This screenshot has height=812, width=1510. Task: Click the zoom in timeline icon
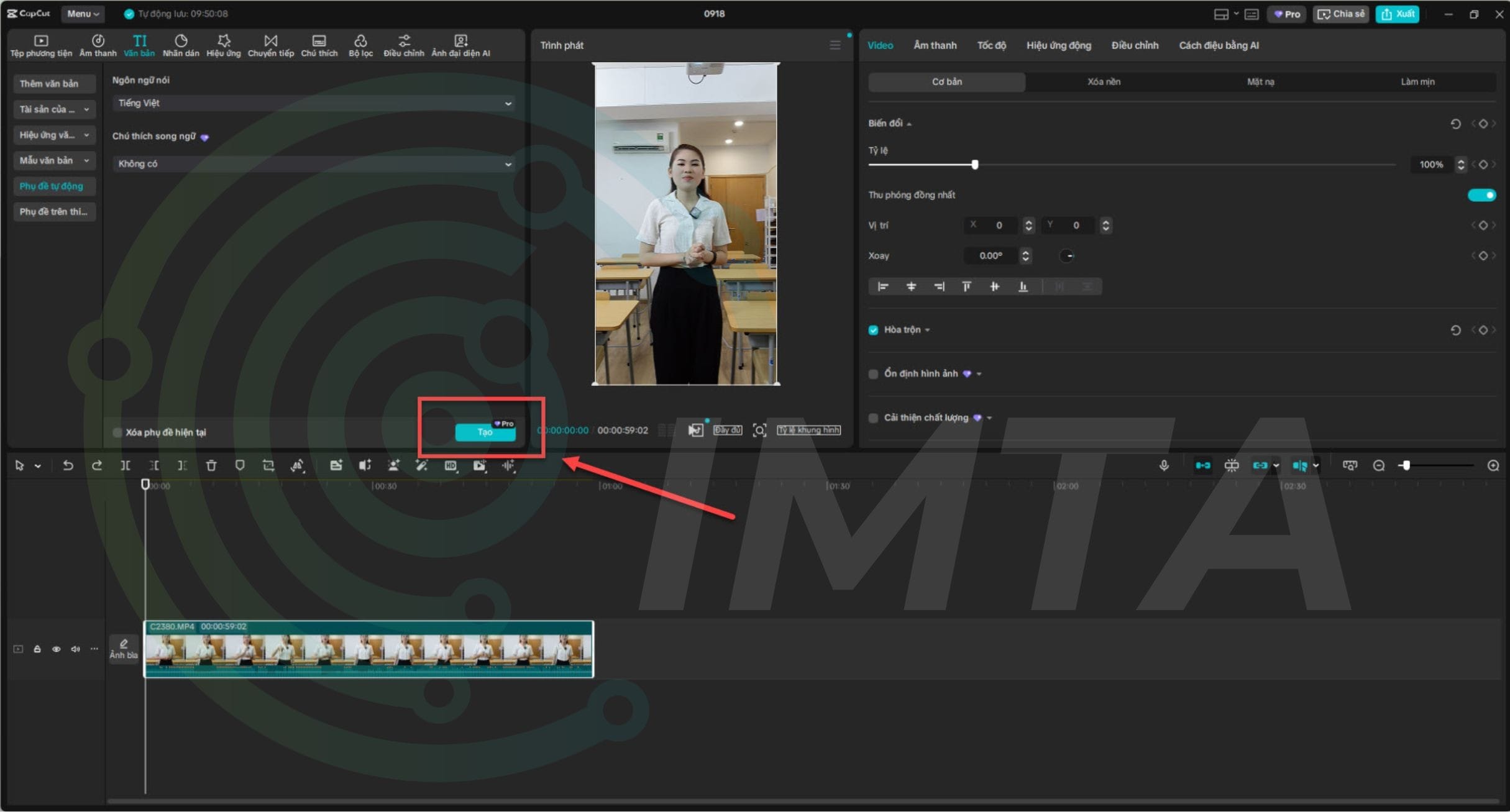point(1493,465)
